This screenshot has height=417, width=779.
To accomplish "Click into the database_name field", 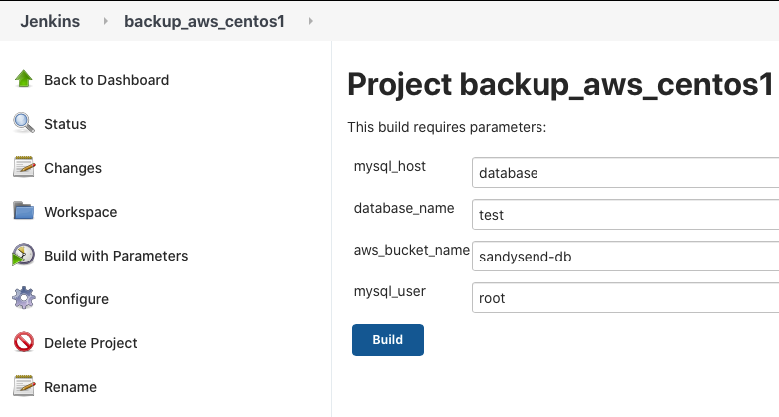I will tap(625, 215).
